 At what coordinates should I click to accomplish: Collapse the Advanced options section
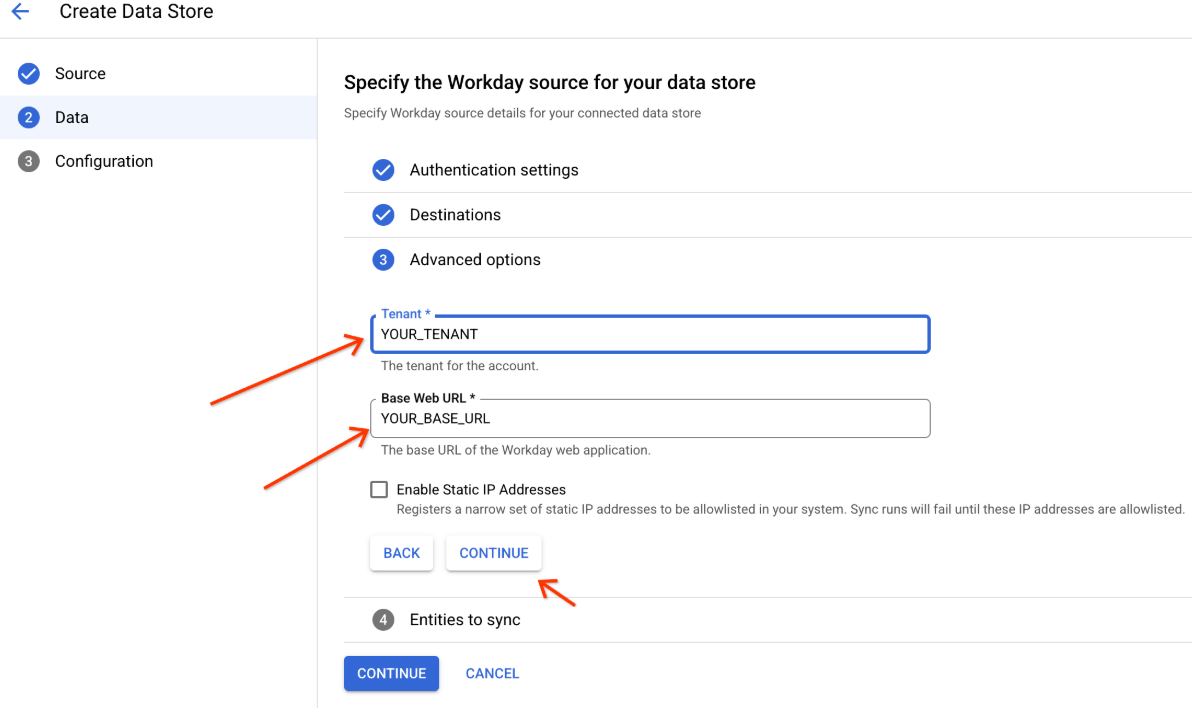(768, 260)
